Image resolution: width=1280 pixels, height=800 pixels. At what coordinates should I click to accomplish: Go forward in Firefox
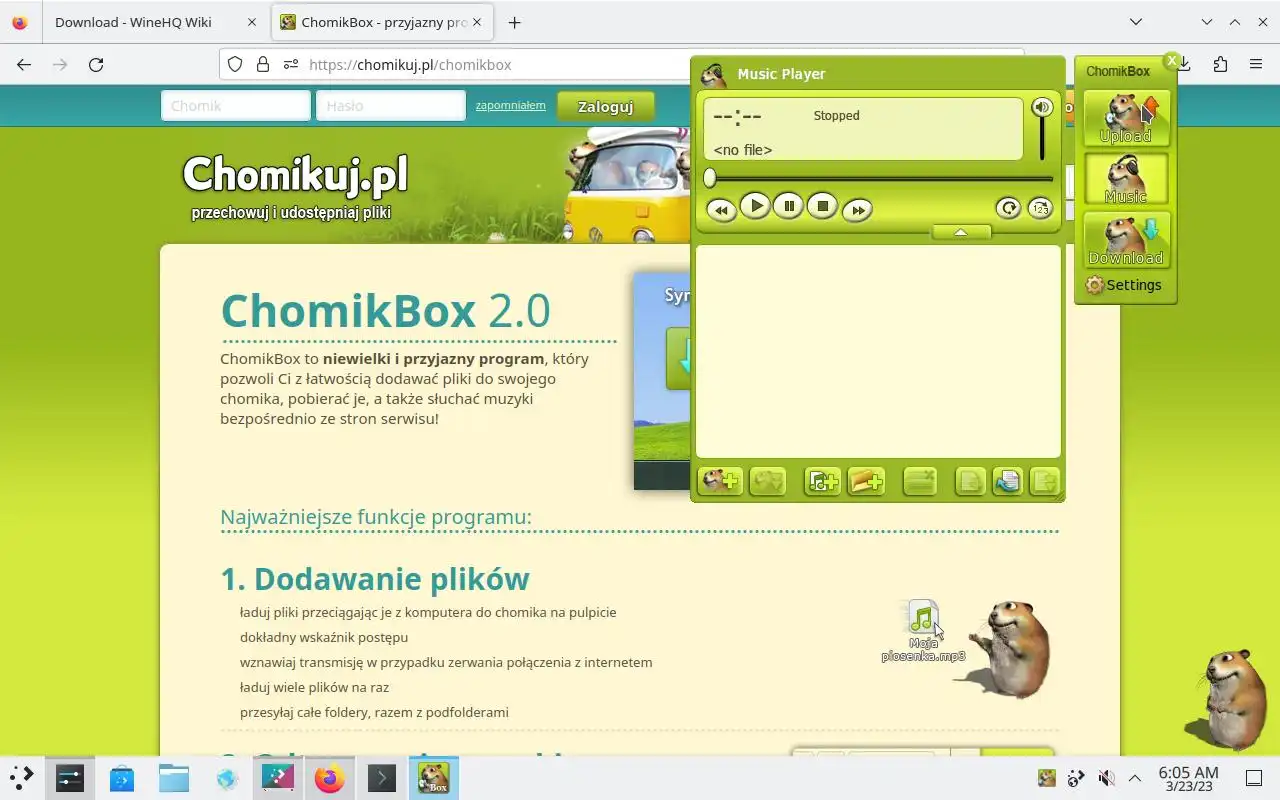coord(60,64)
